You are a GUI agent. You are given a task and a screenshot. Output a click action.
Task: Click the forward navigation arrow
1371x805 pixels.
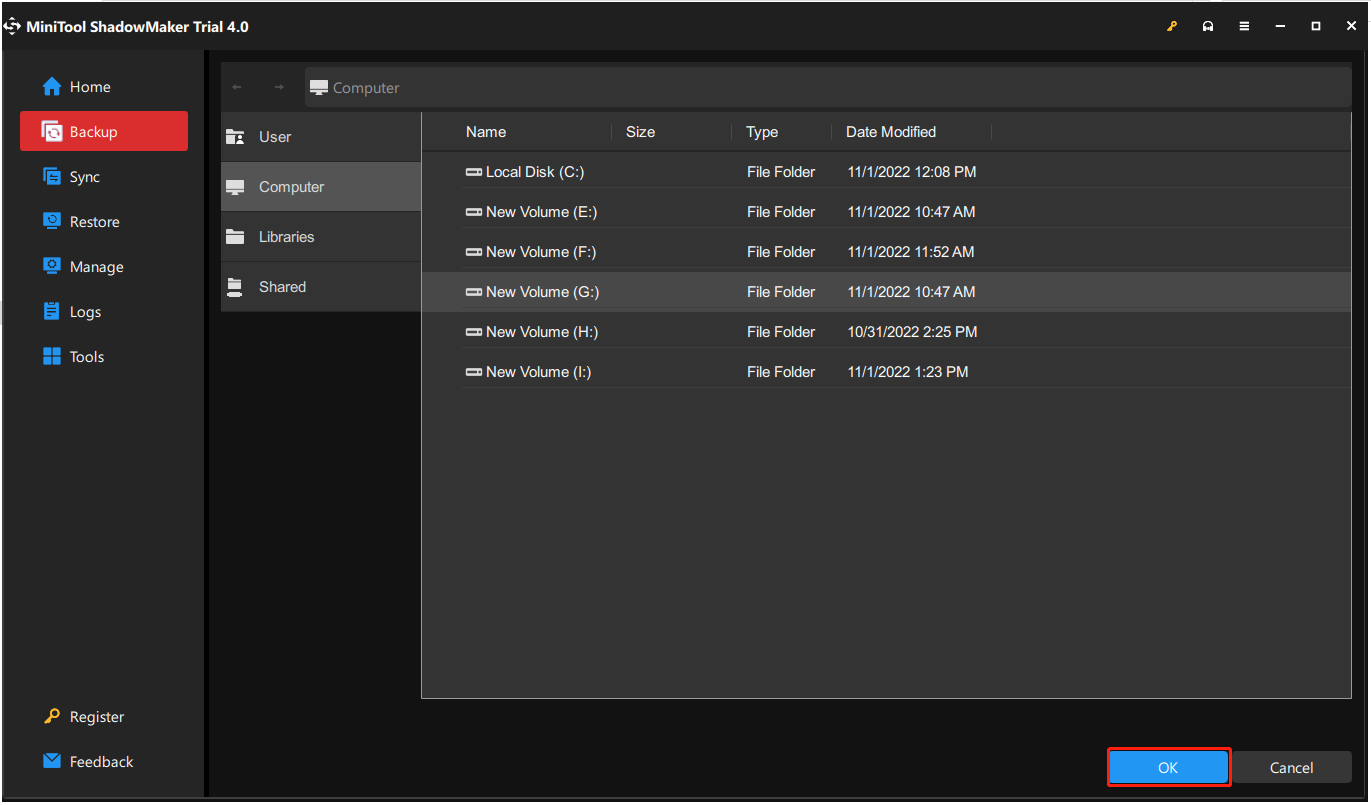pos(279,88)
